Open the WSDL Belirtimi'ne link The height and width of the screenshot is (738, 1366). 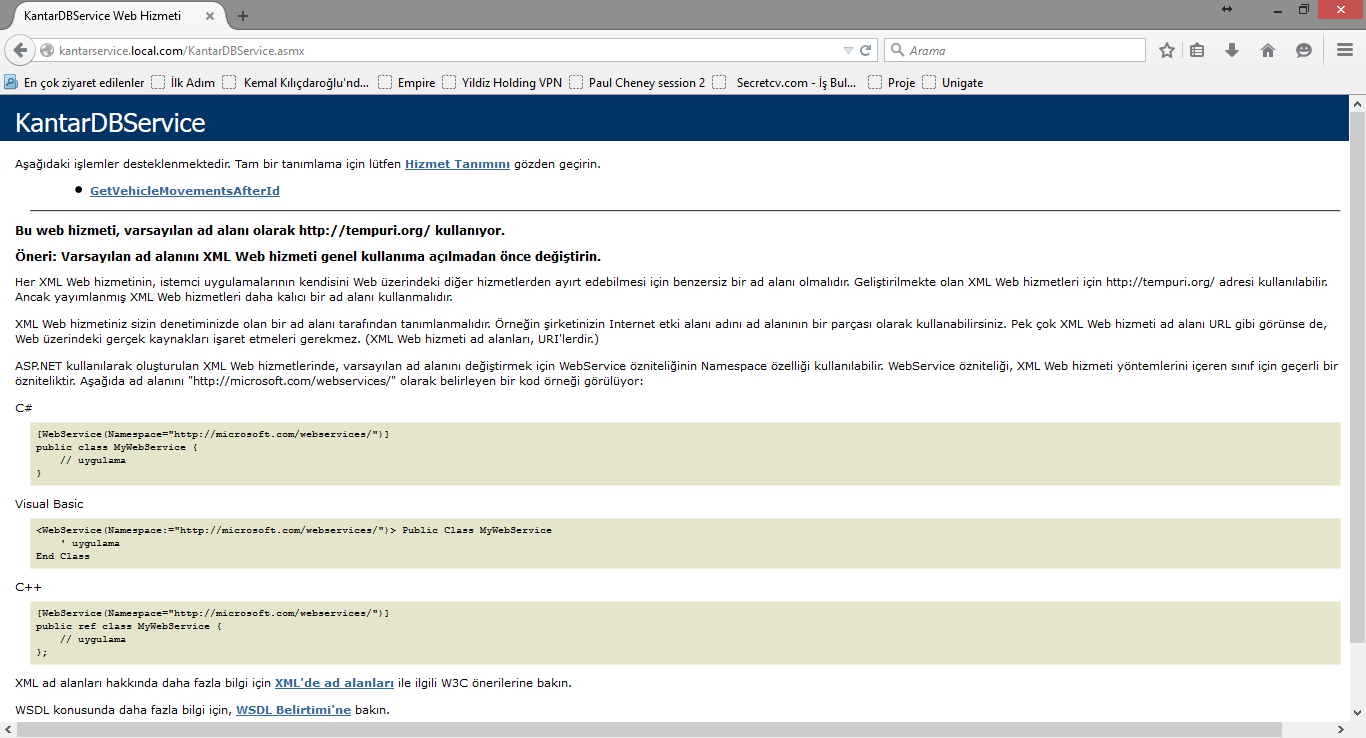[x=293, y=710]
